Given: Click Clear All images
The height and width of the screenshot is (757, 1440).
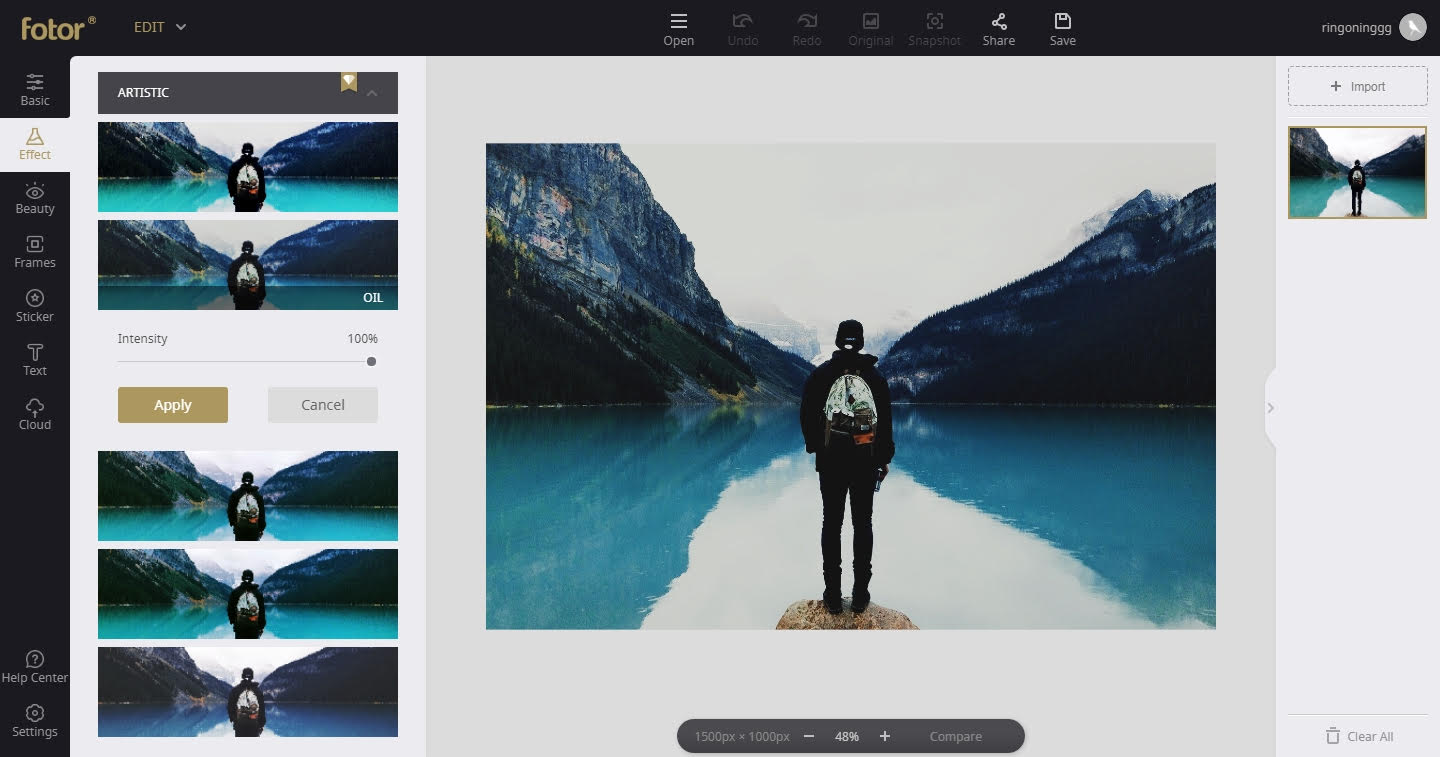Looking at the screenshot, I should 1359,736.
